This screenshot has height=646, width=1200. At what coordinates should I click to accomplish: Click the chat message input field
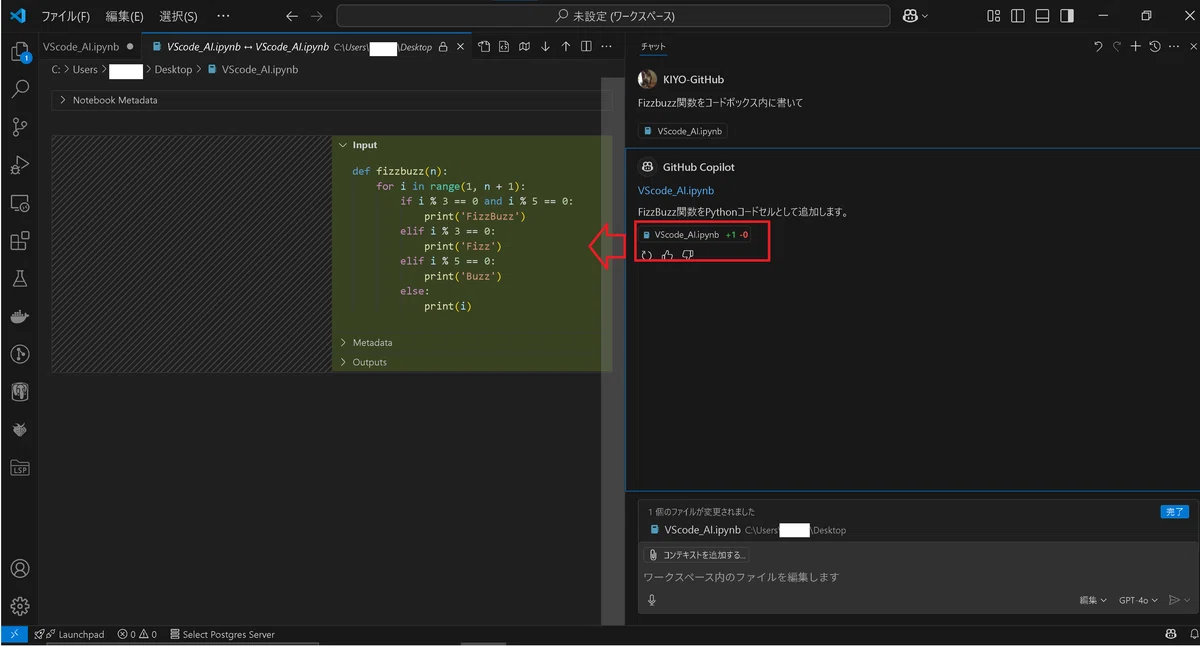[x=915, y=577]
